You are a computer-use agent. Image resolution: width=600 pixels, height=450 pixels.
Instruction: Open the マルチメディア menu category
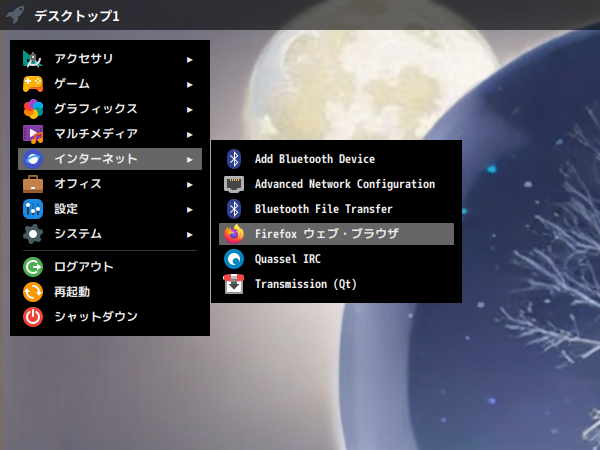(x=110, y=134)
